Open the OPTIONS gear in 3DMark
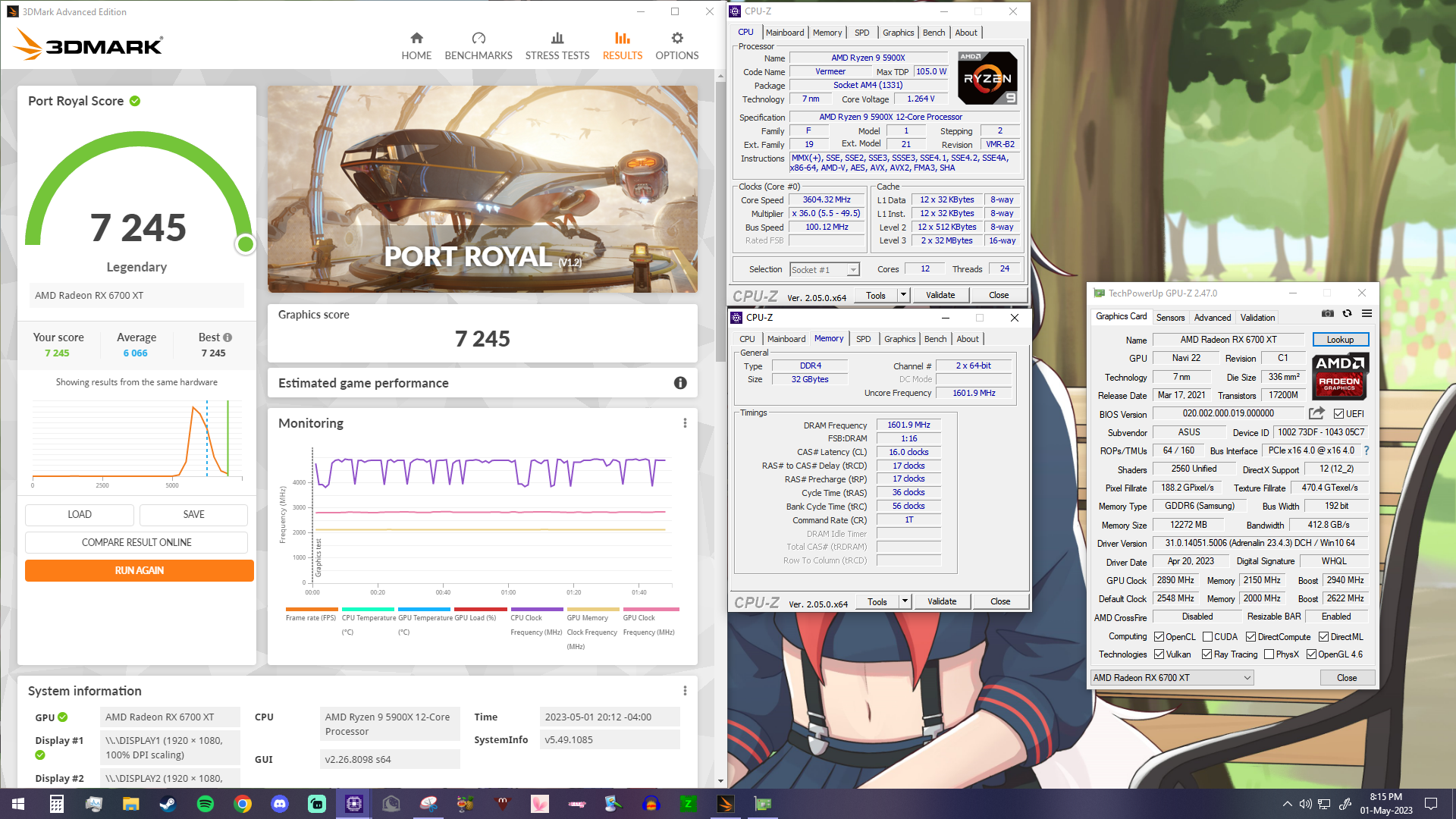This screenshot has width=1456, height=819. click(x=677, y=46)
